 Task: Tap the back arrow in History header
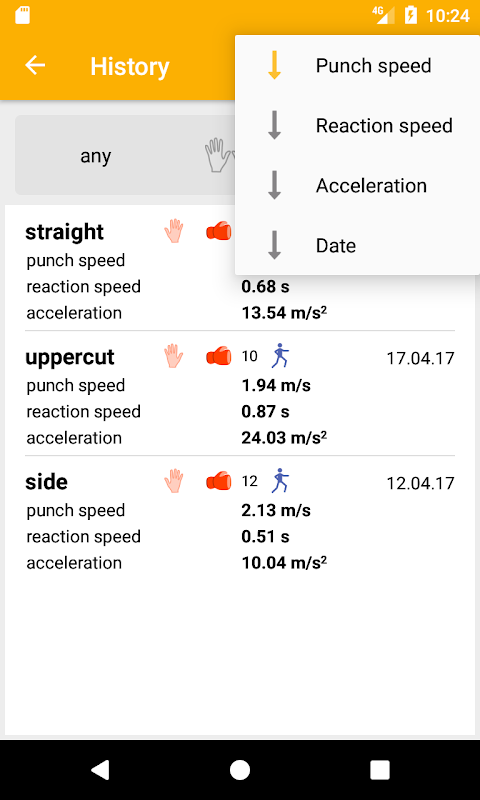(x=35, y=65)
